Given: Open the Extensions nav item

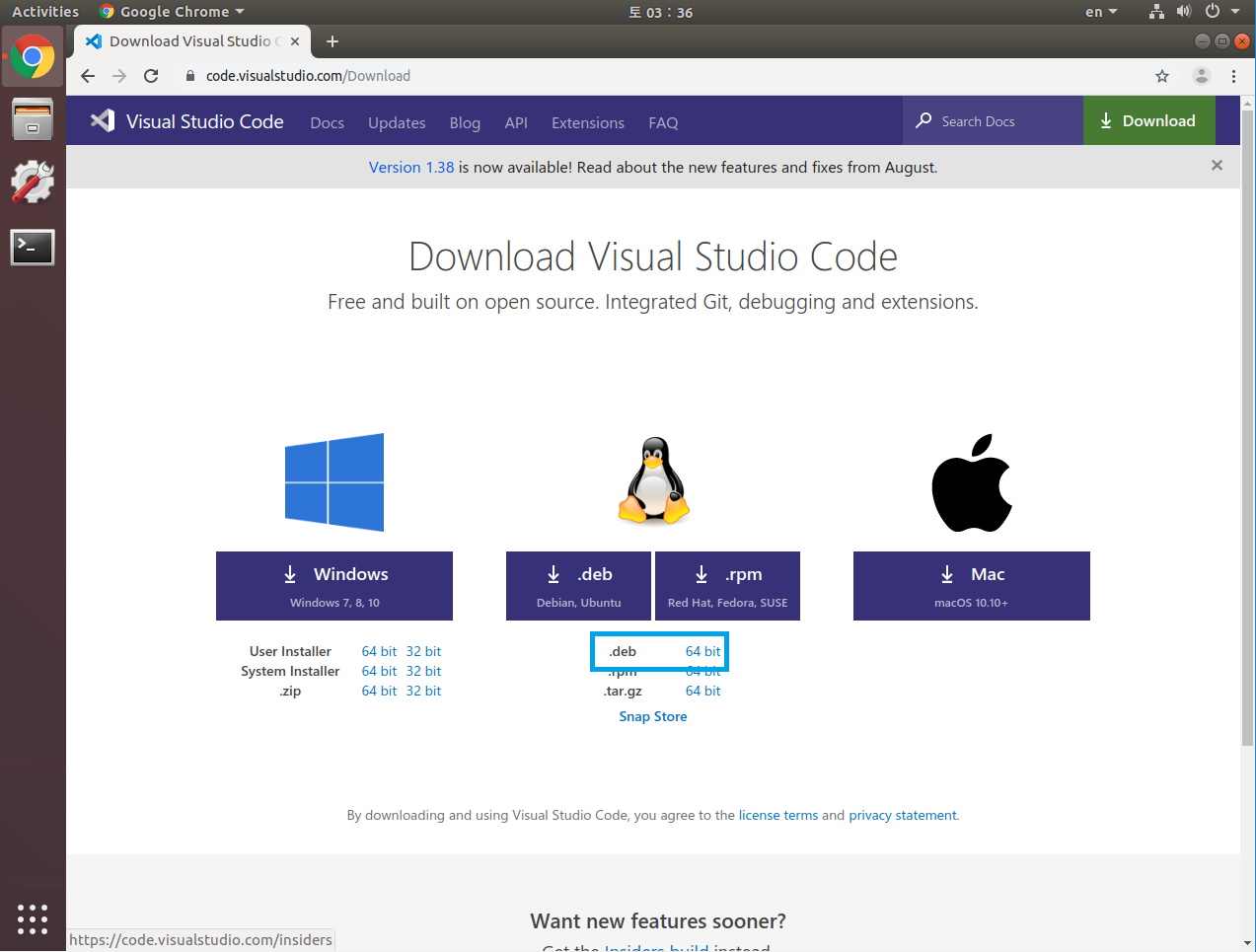Looking at the screenshot, I should pos(588,122).
